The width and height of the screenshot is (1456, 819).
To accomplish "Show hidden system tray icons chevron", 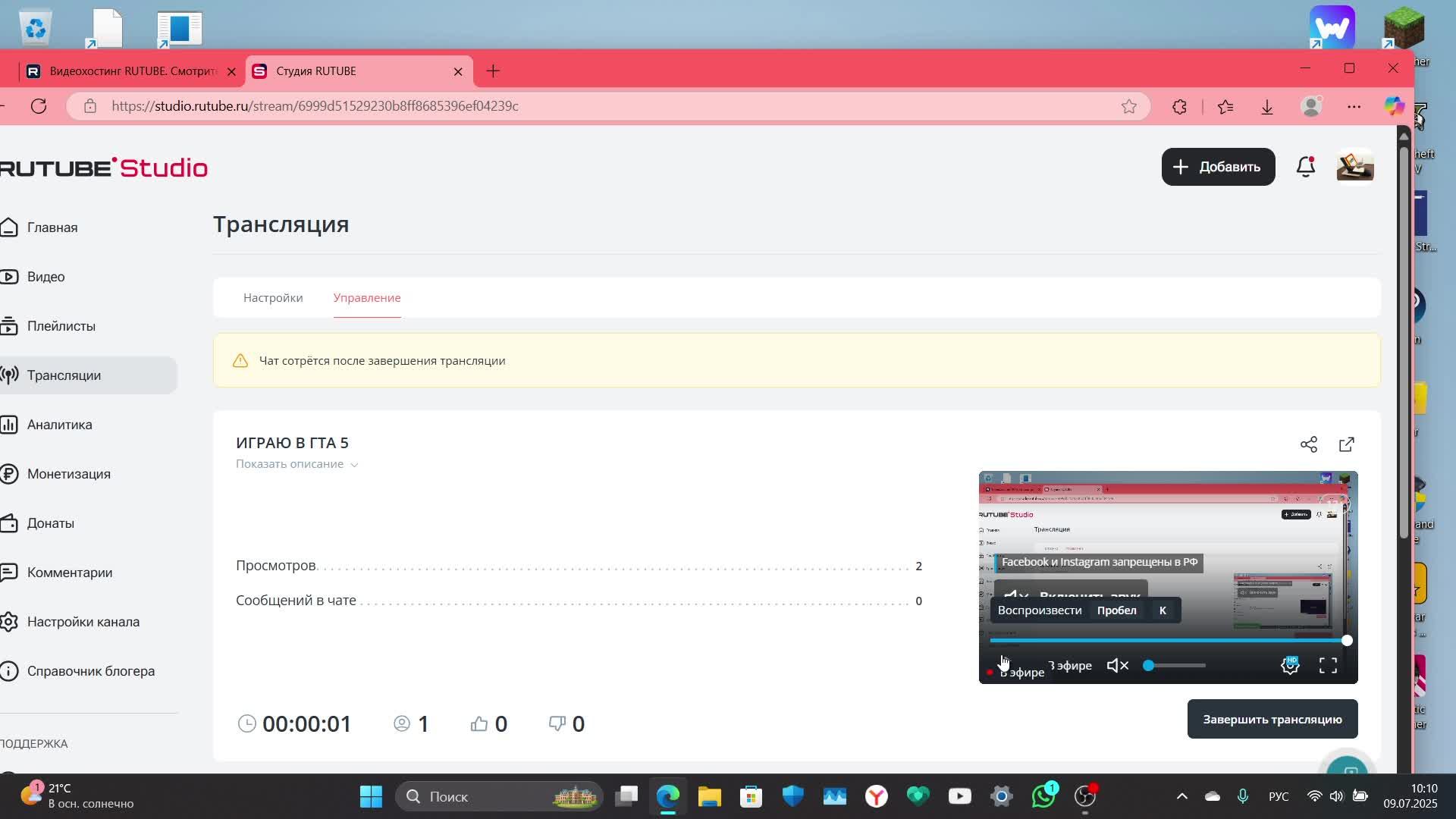I will coord(1181,796).
